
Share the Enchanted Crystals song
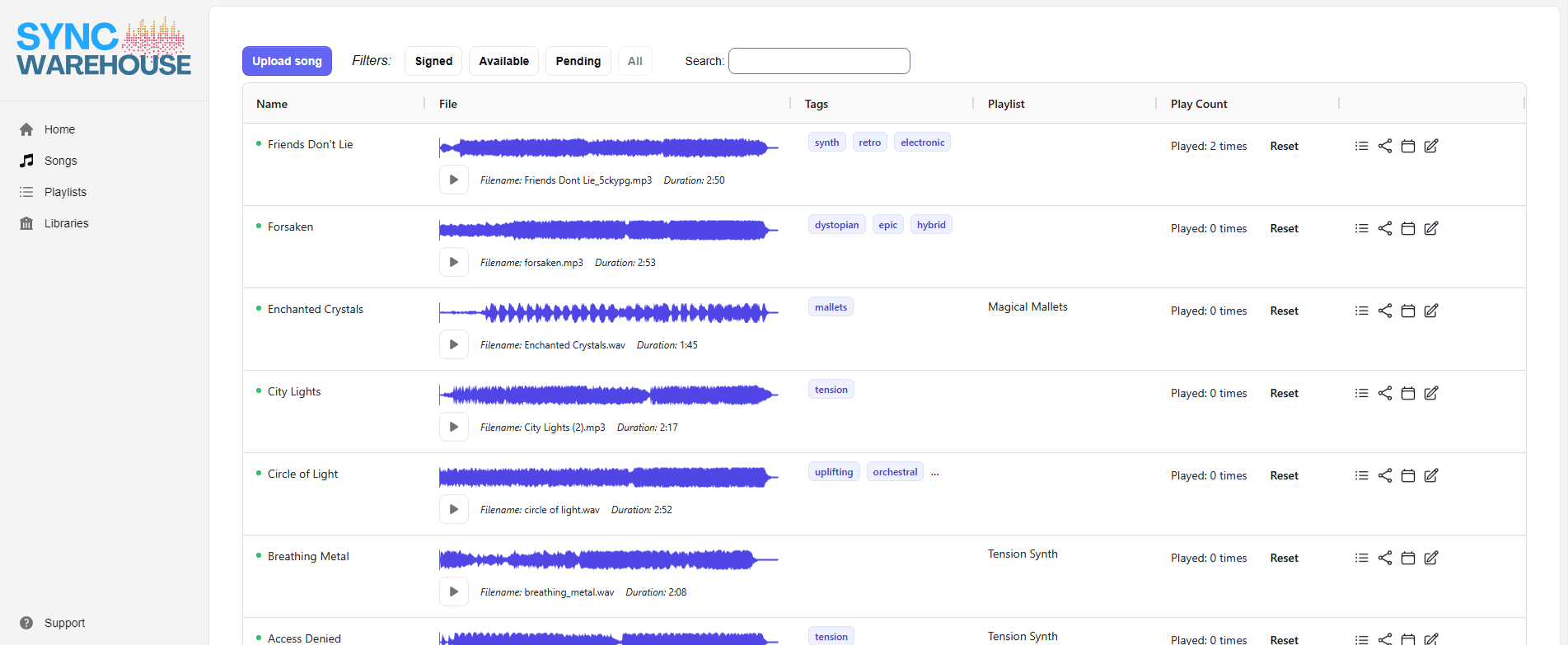[x=1385, y=311]
